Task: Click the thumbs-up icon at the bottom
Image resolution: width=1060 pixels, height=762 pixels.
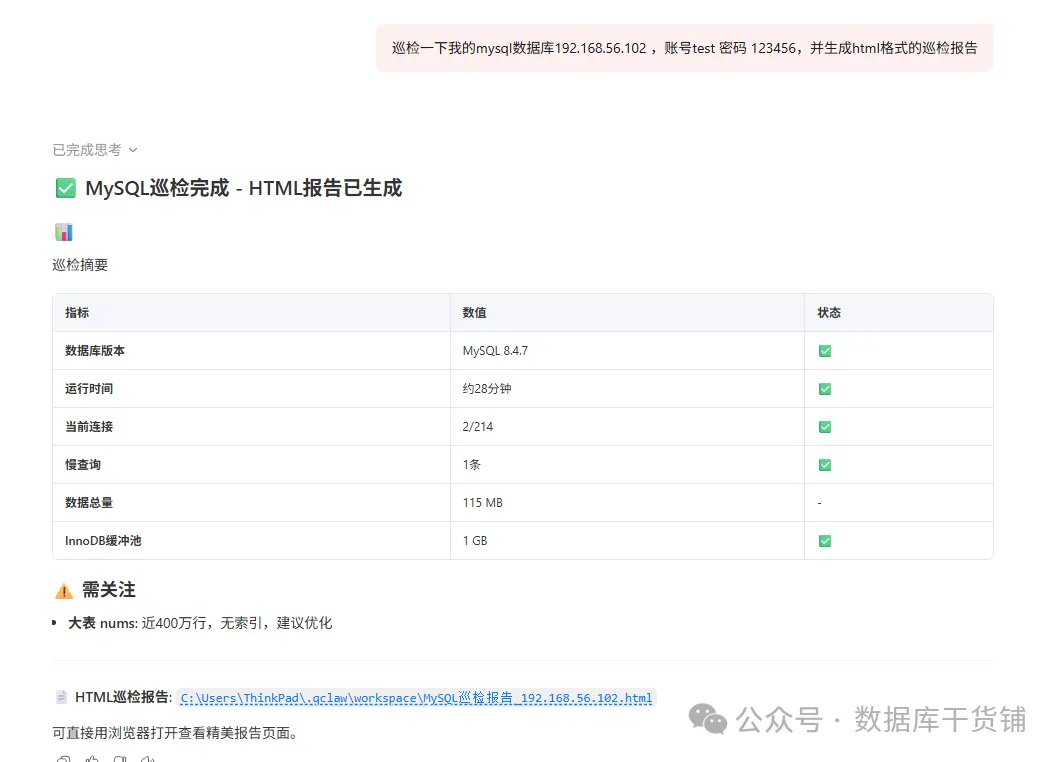Action: point(91,759)
